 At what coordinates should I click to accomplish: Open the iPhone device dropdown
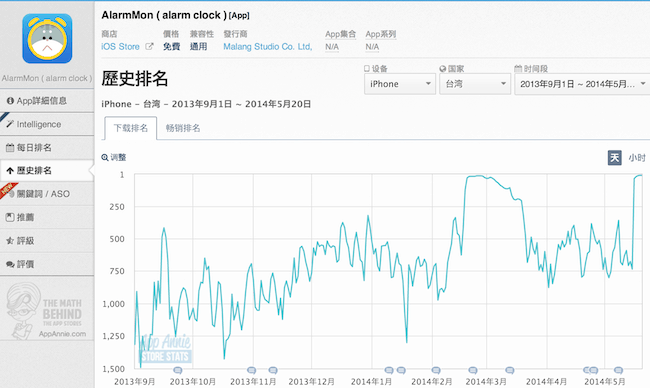(x=400, y=84)
